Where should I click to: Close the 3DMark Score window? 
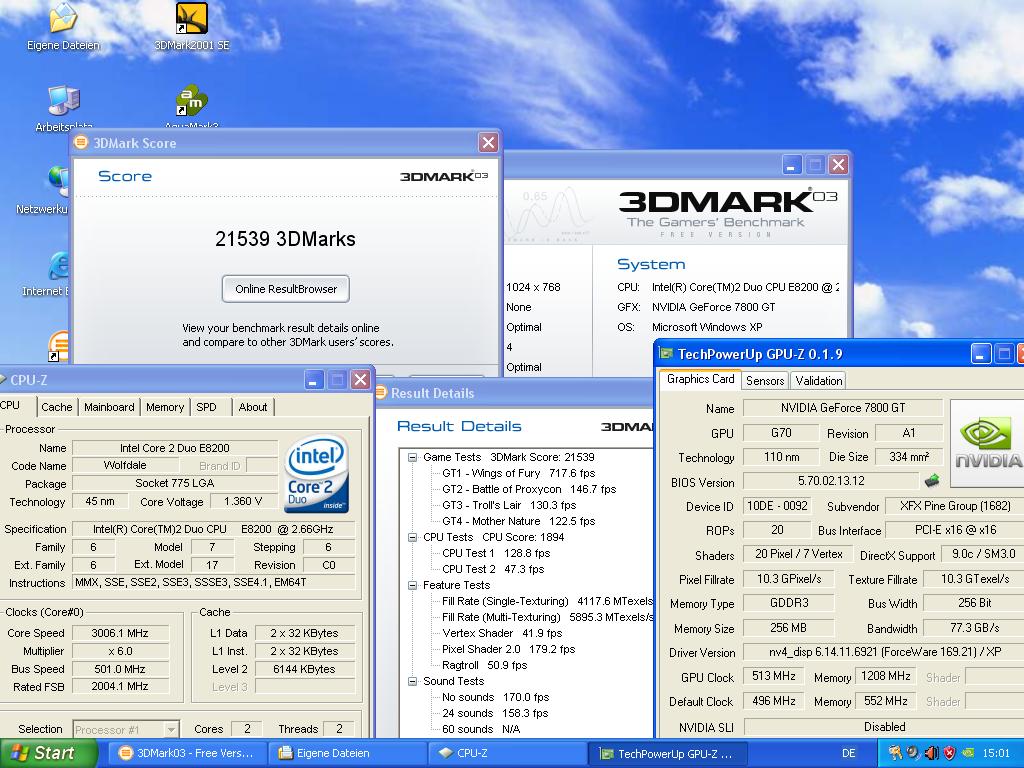point(488,142)
